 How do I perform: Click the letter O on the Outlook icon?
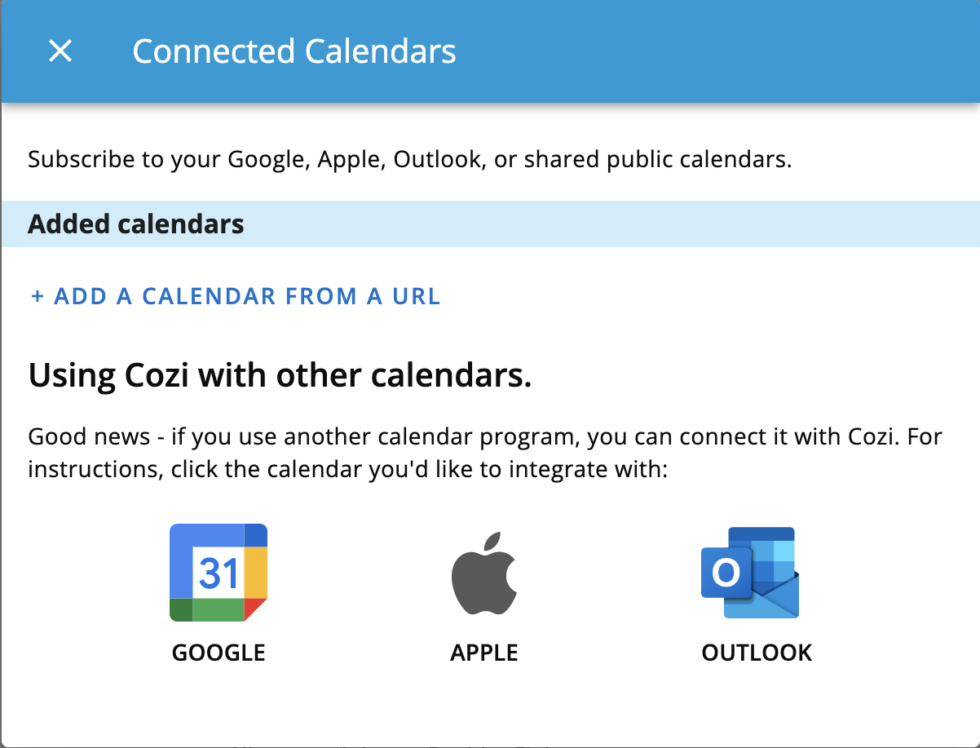(x=726, y=573)
